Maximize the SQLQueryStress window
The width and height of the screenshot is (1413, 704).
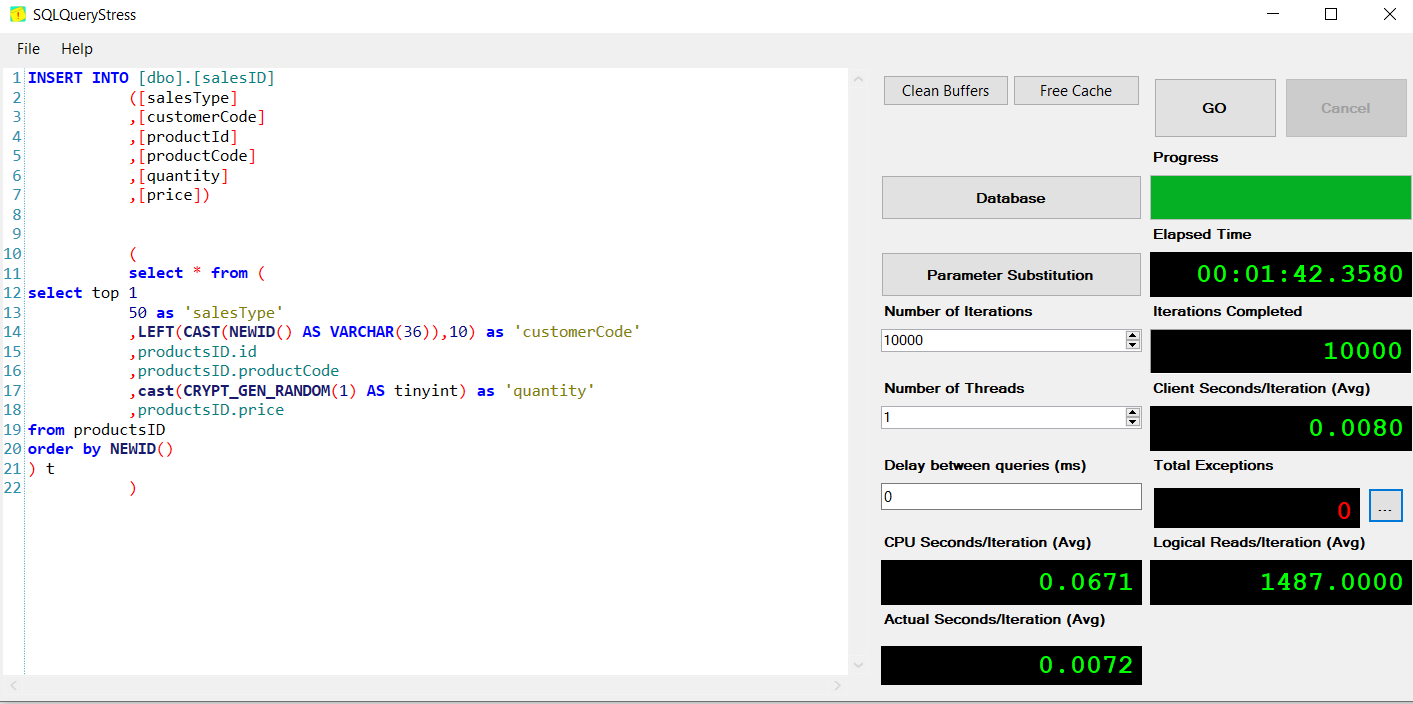1331,15
